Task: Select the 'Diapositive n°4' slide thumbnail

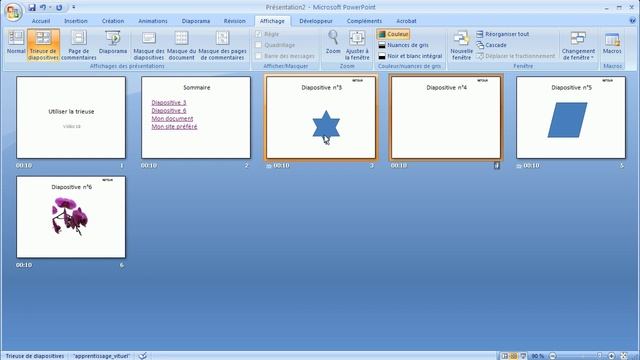Action: (446, 118)
